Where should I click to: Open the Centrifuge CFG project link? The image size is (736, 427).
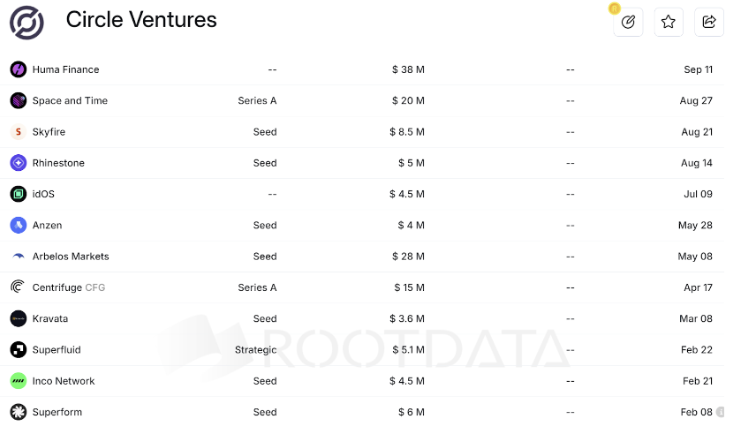coord(68,288)
